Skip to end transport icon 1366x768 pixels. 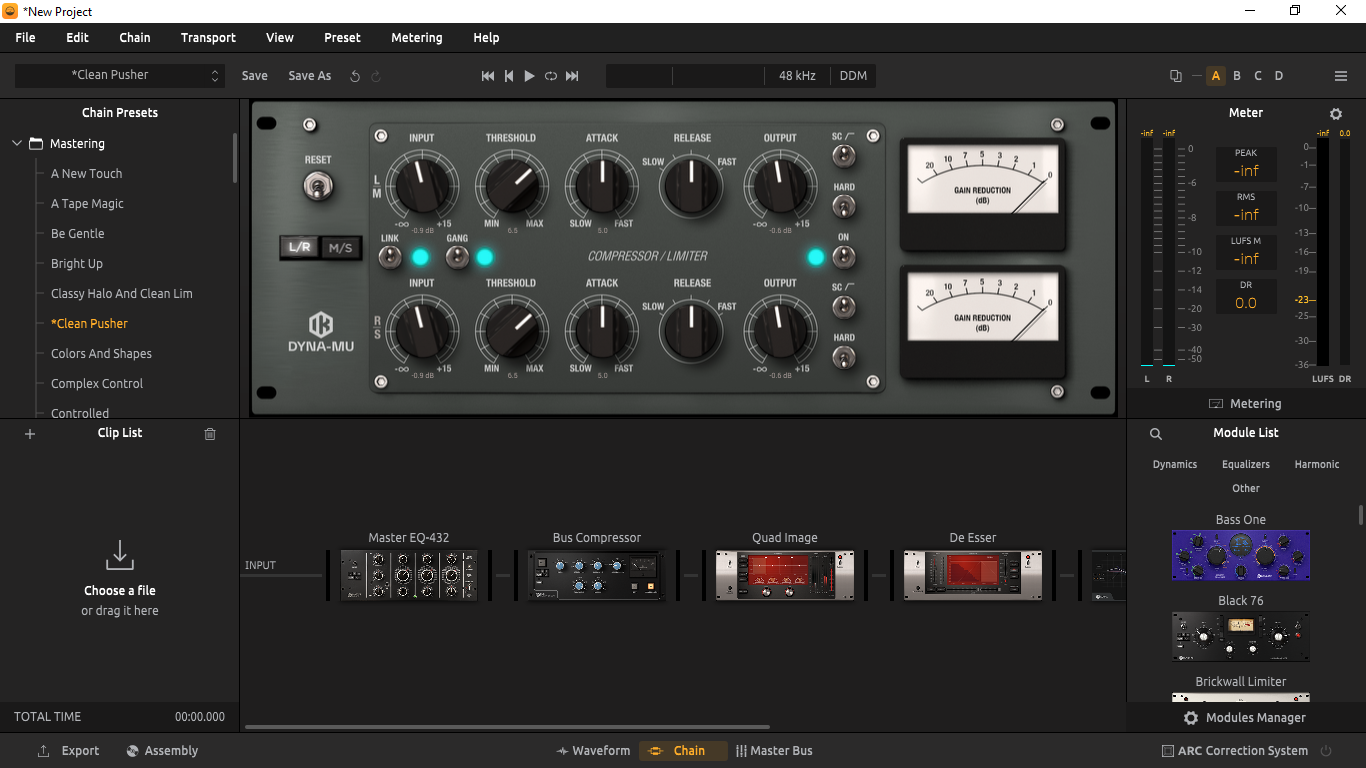tap(572, 76)
